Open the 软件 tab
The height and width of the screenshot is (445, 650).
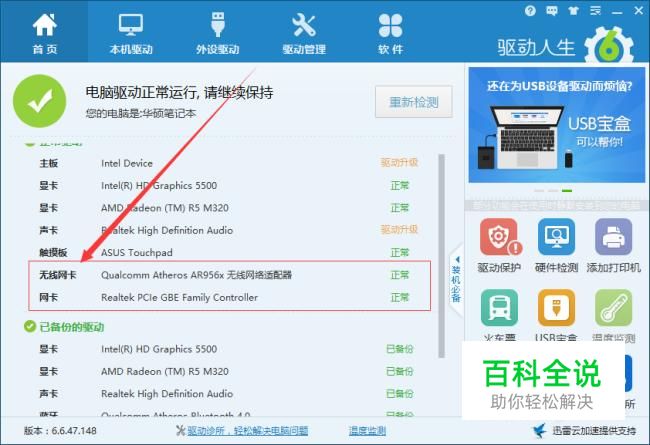pyautogui.click(x=390, y=33)
